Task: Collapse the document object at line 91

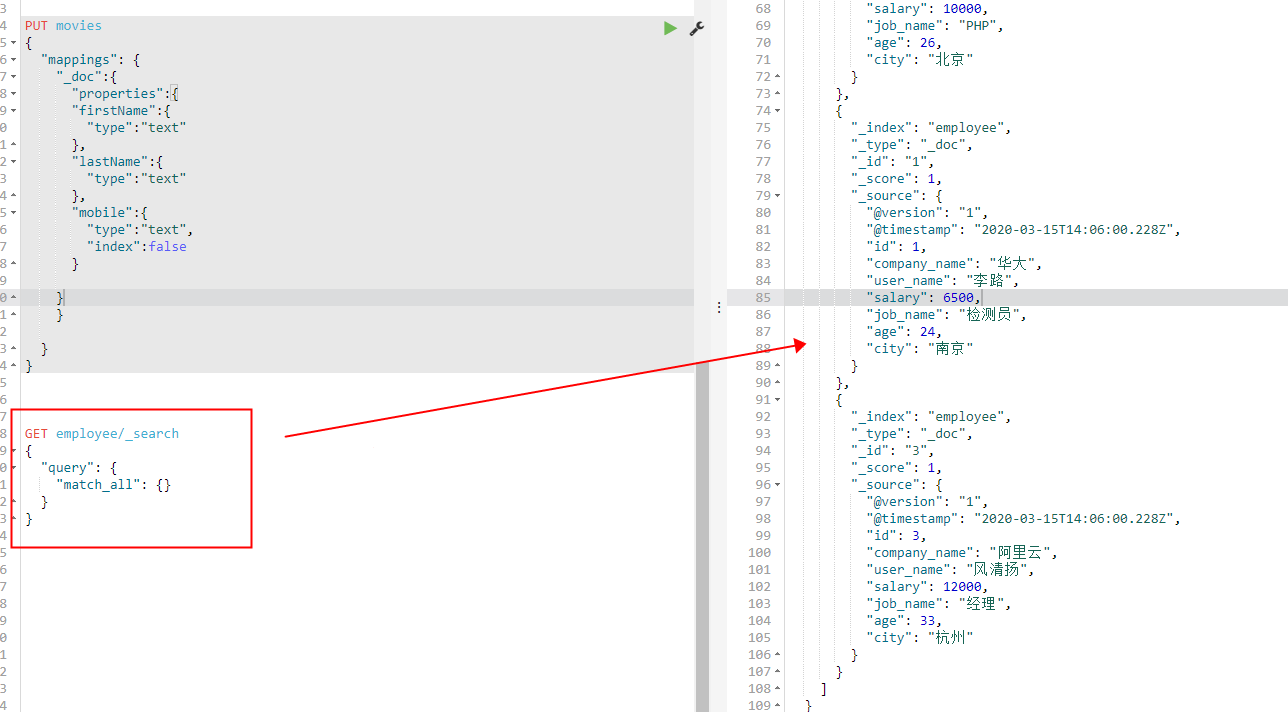Action: [775, 399]
